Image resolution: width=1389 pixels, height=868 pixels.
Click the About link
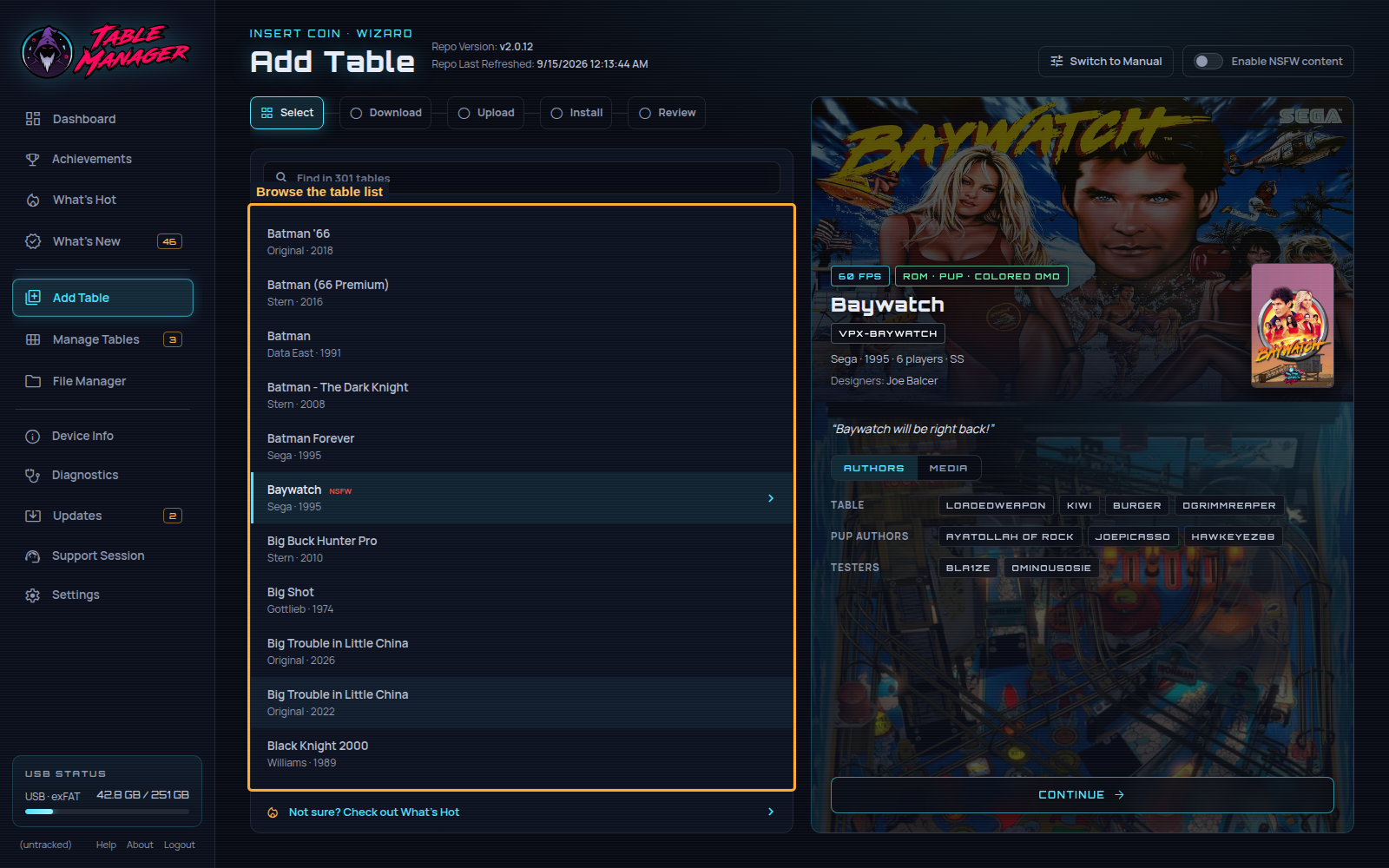140,845
